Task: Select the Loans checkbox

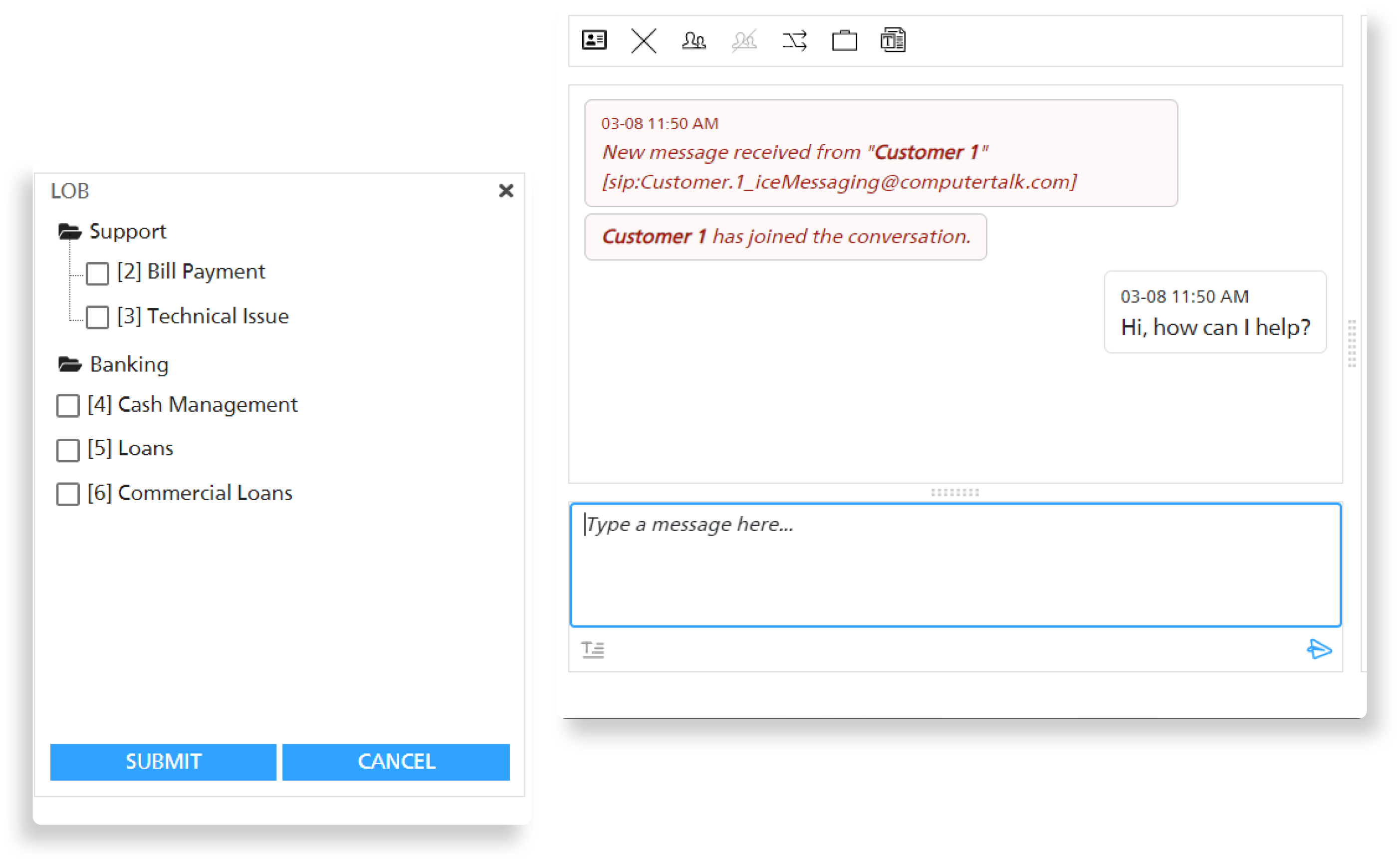Action: point(68,450)
